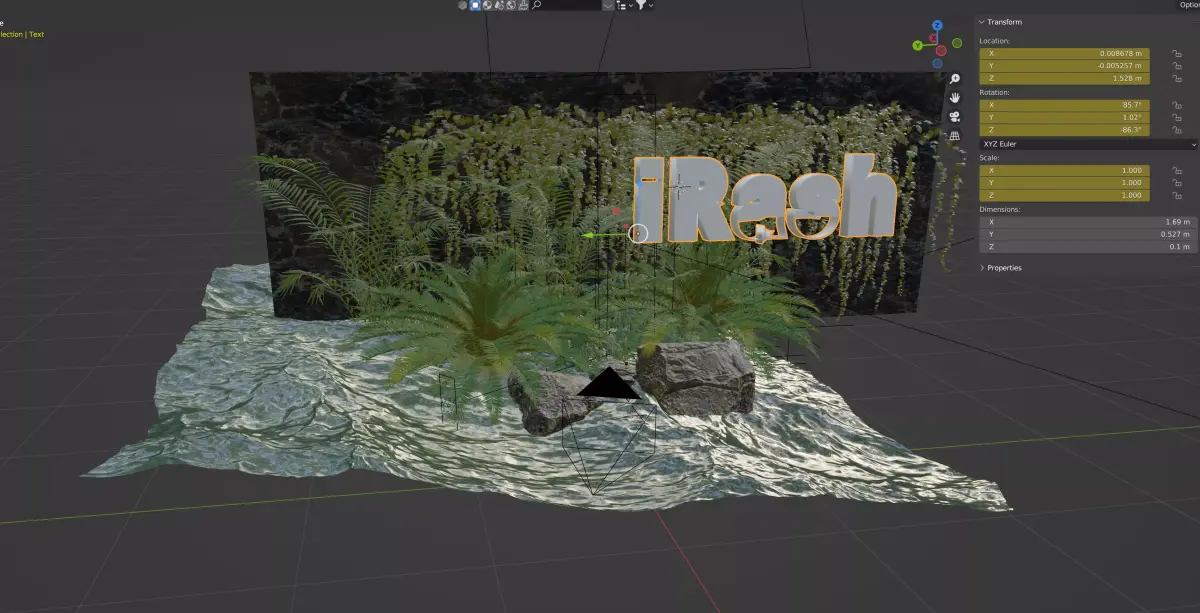Select the right rock in the viewport
Screen dimensions: 1200x613
pyautogui.click(x=696, y=376)
